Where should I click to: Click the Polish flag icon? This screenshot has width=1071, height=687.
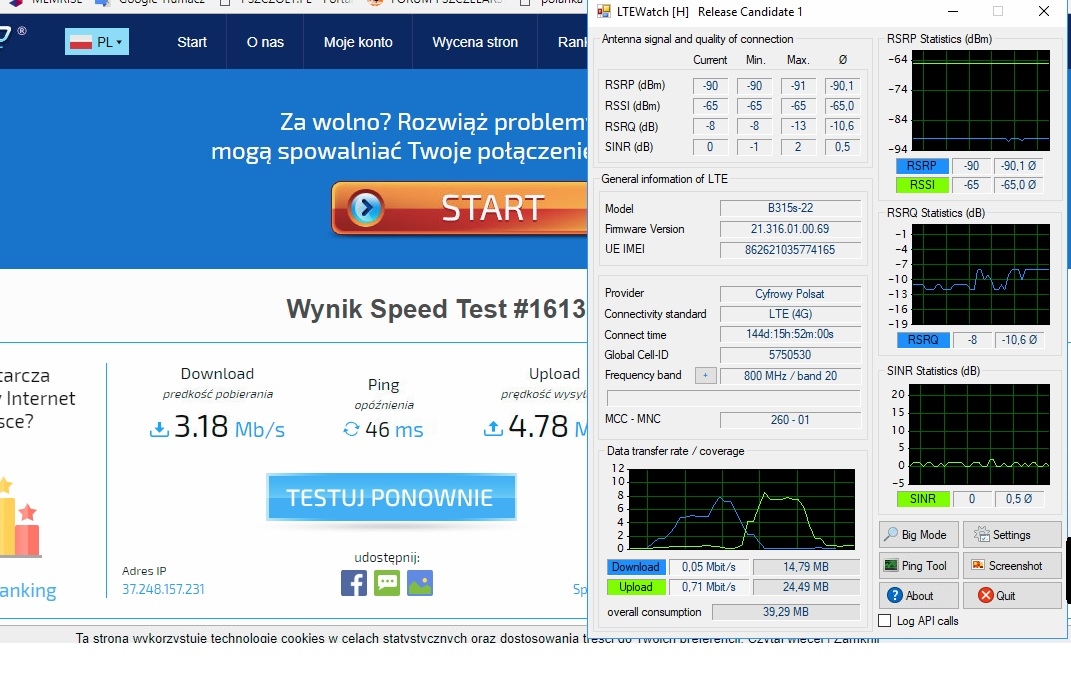(81, 42)
